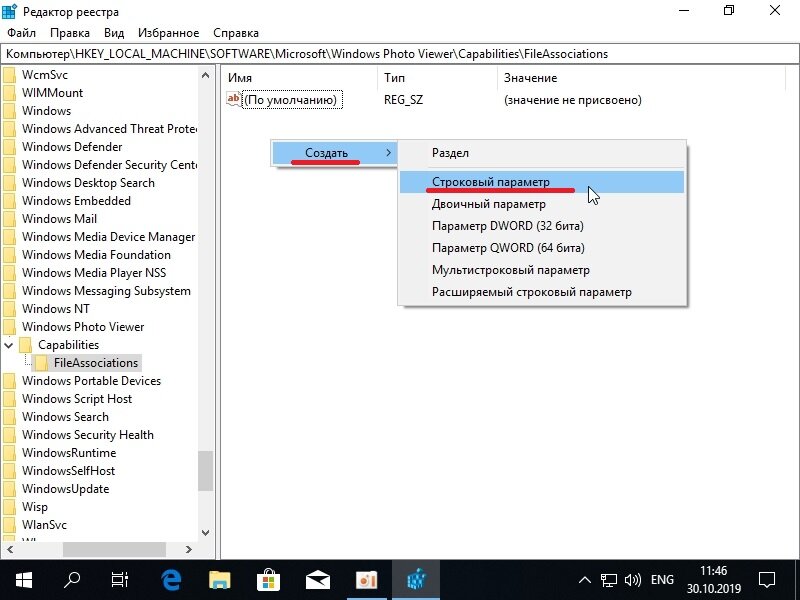Select Windows Media Player NSS key
Viewport: 800px width, 600px height.
tap(94, 272)
